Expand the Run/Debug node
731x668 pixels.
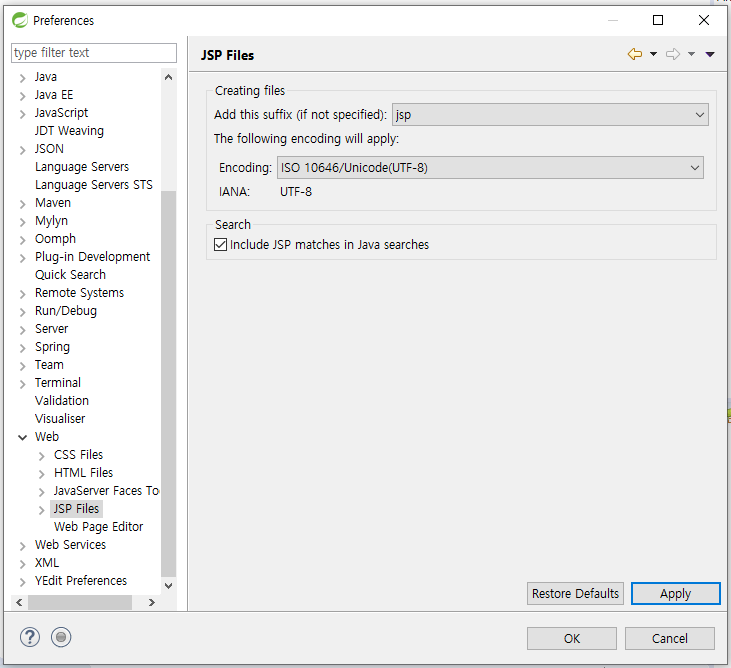[x=22, y=312]
